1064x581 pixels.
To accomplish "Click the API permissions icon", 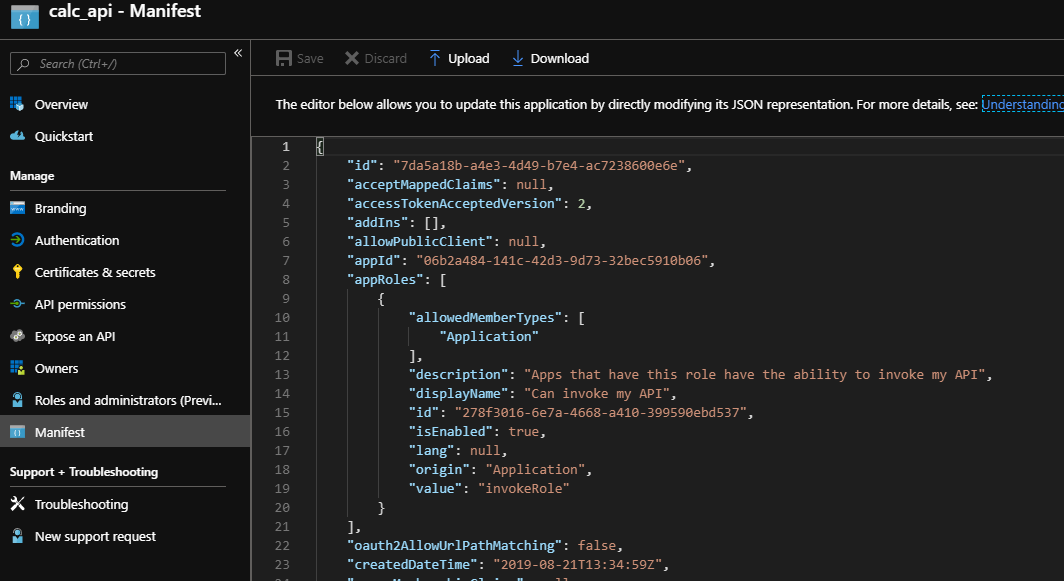I will 17,304.
